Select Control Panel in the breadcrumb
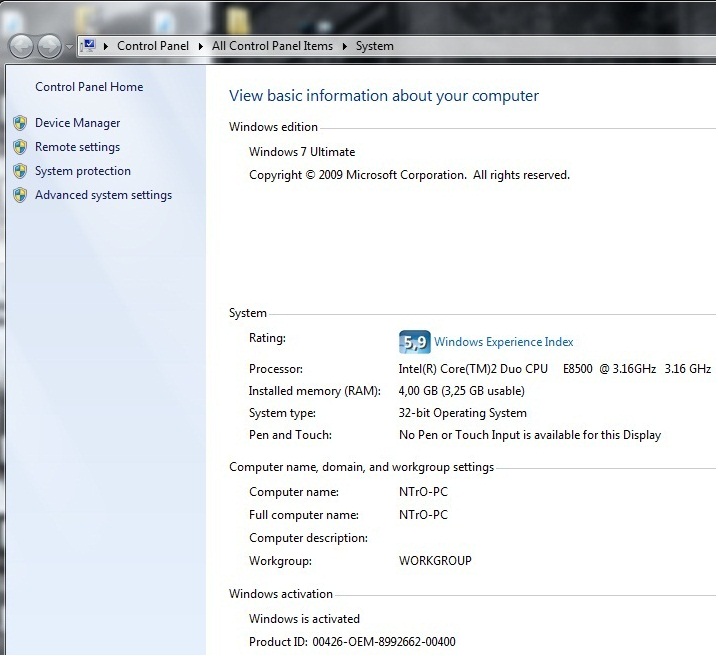 (153, 46)
